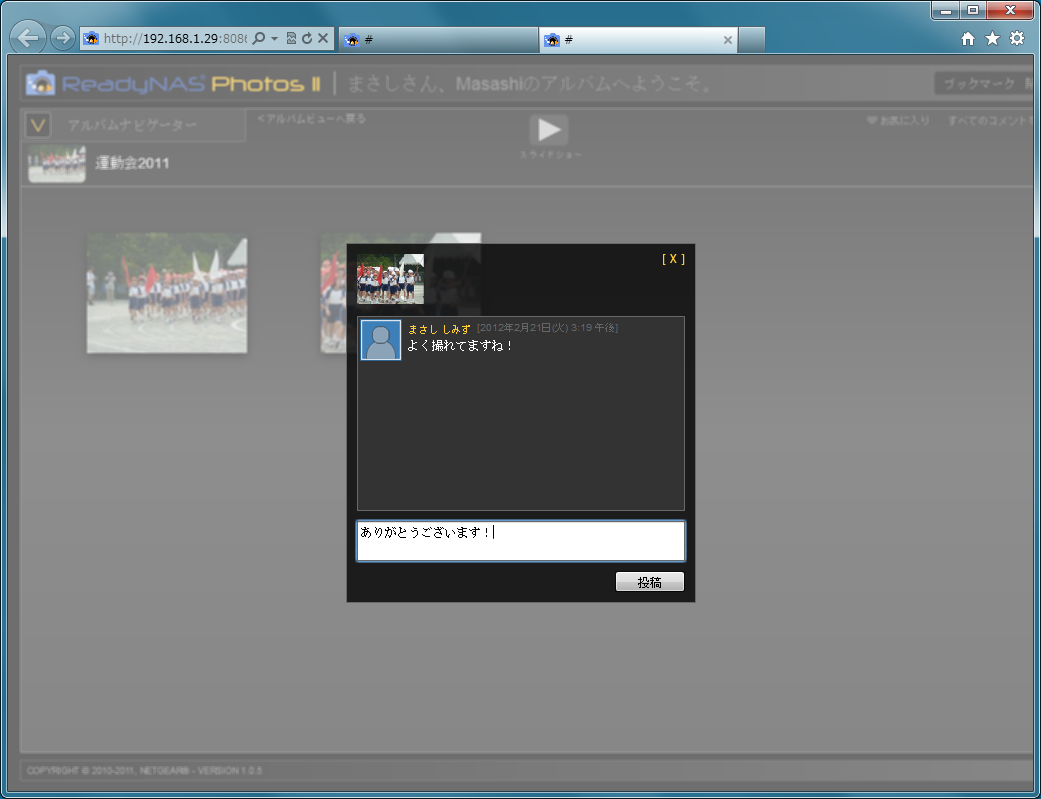1041x799 pixels.
Task: Click the commenter name まさし しみず
Action: coord(438,328)
